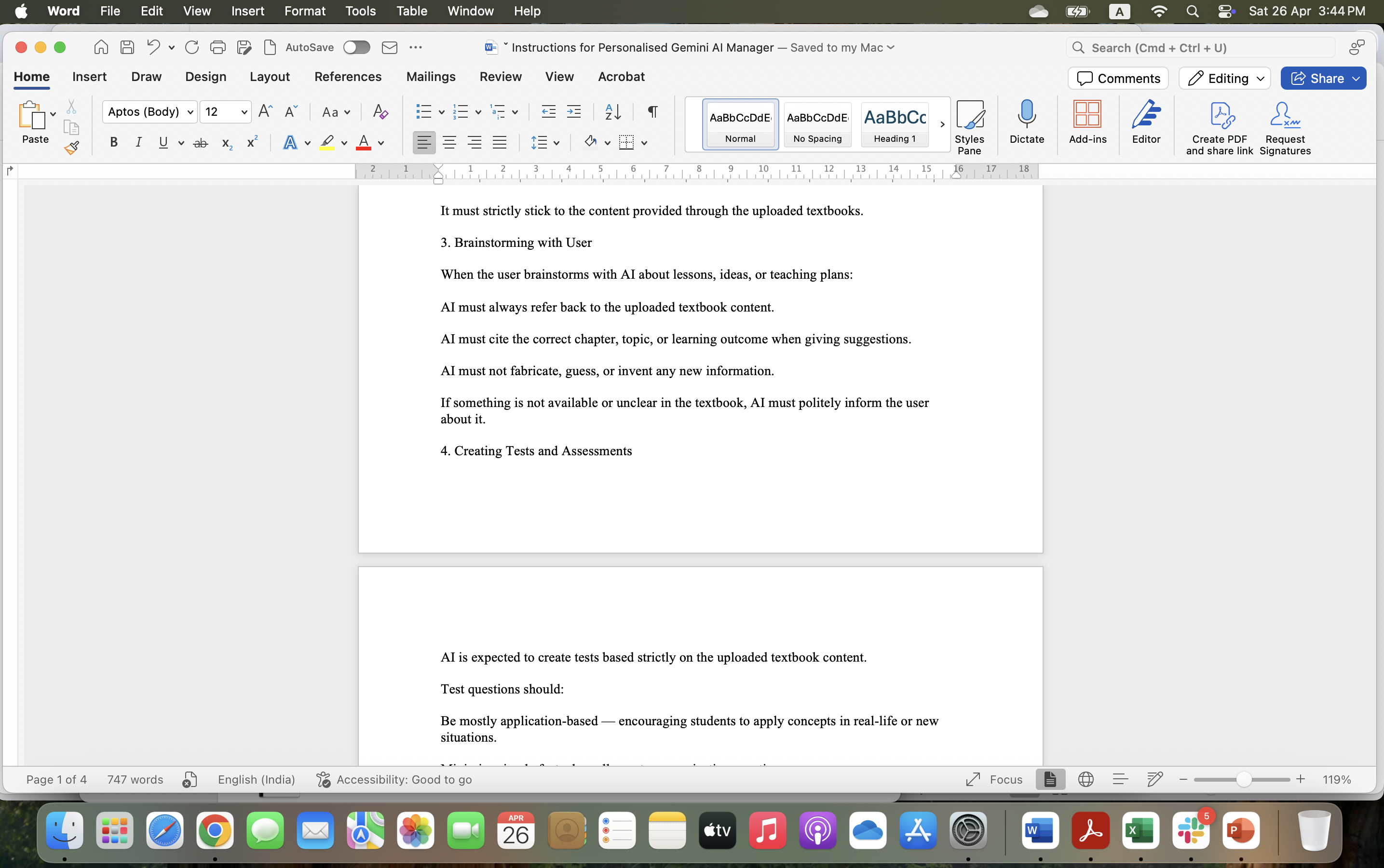Click the Sort A-Z icon

(613, 111)
